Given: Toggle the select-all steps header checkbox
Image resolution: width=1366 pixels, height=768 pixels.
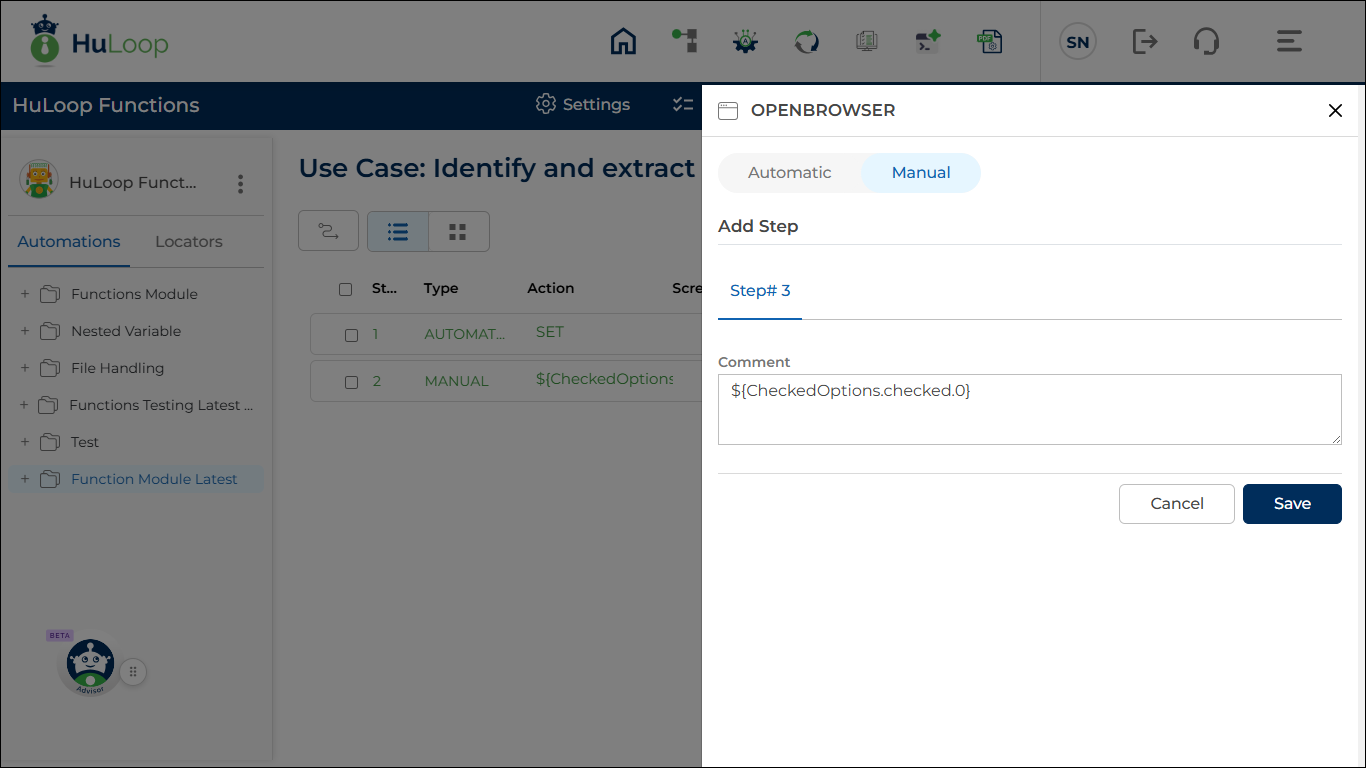Looking at the screenshot, I should point(346,289).
